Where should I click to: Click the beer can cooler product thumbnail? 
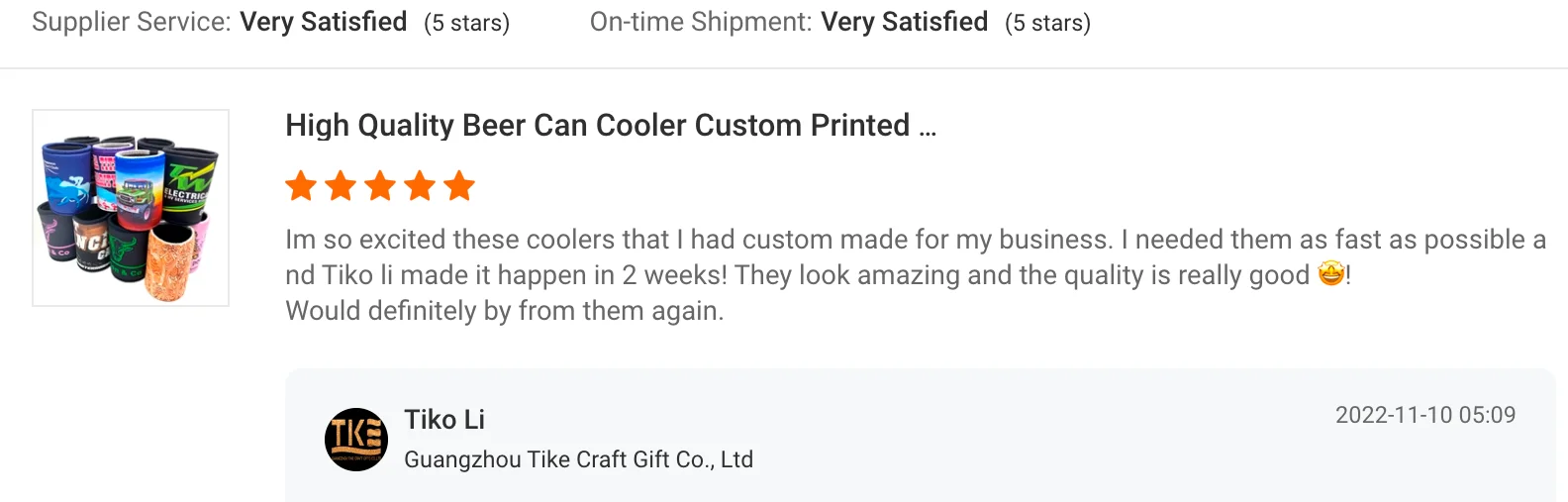[x=131, y=208]
